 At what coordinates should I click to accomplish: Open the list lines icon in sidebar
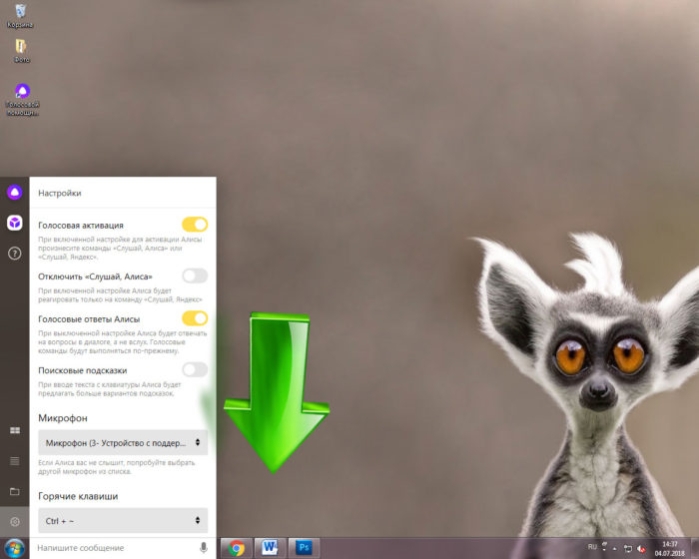coord(15,461)
